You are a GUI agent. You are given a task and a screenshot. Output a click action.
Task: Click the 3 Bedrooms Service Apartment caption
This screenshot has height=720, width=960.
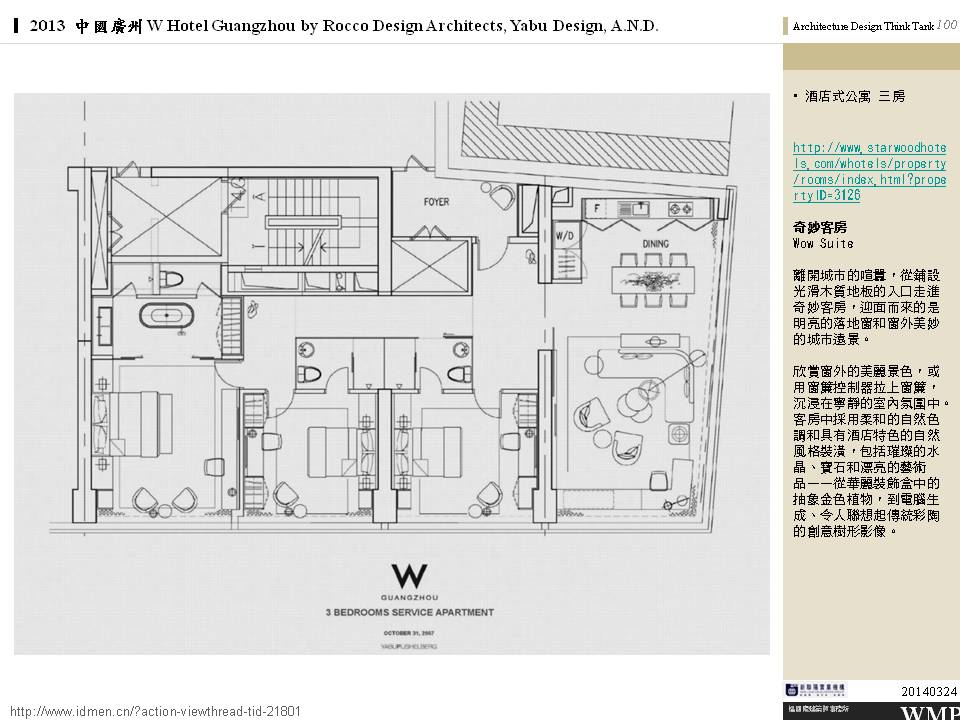point(408,611)
